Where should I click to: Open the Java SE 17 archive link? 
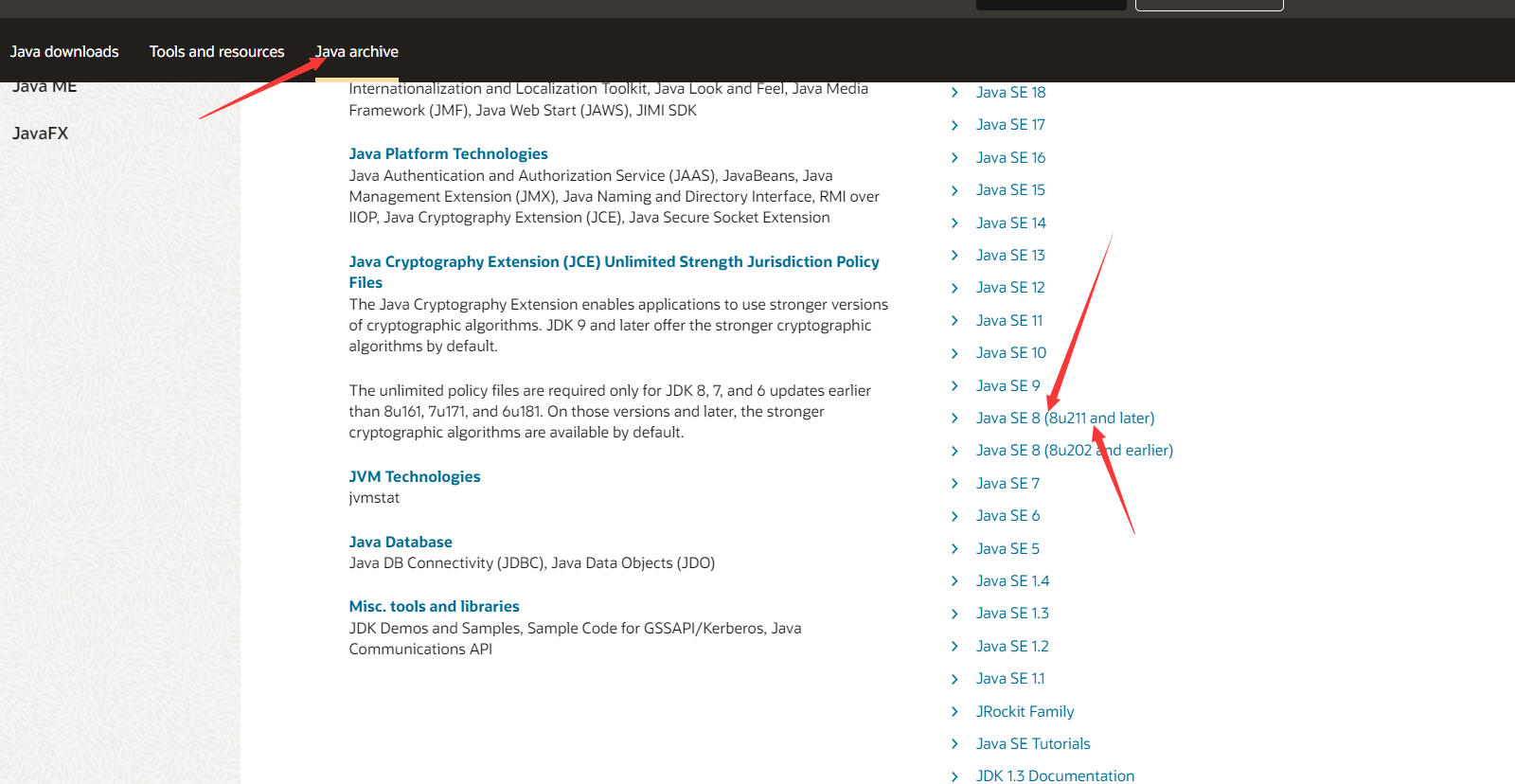coord(1010,124)
